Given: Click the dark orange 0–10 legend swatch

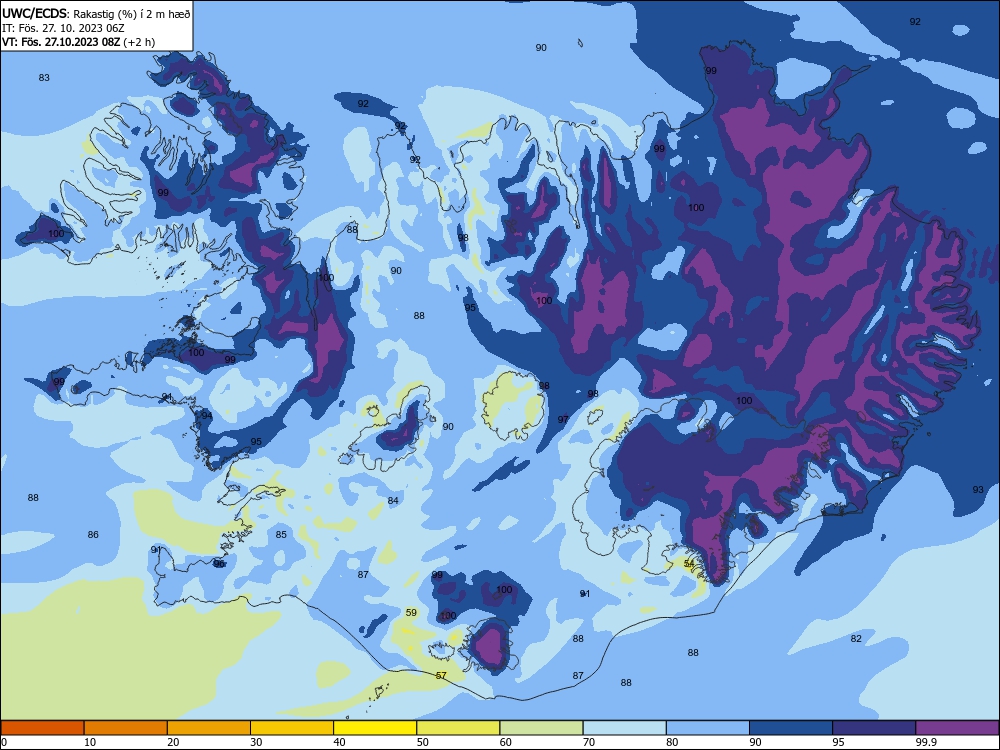Looking at the screenshot, I should 42,728.
